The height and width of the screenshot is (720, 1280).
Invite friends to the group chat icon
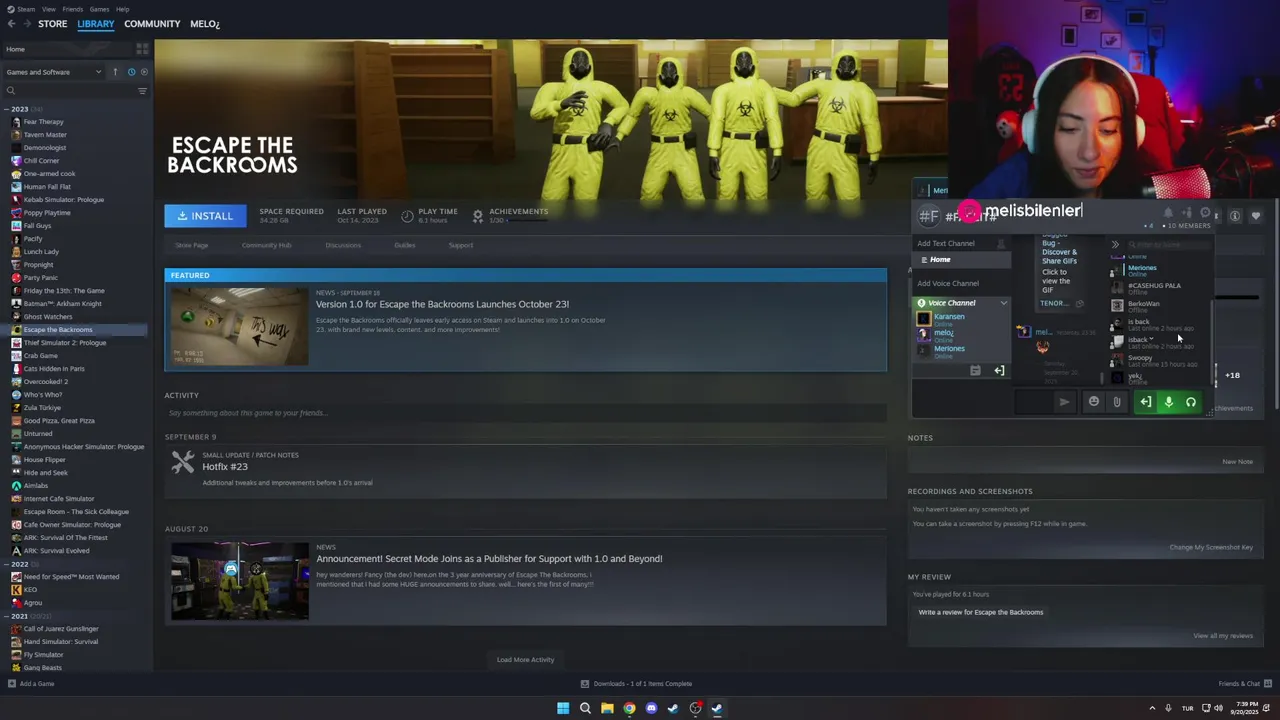click(1187, 213)
